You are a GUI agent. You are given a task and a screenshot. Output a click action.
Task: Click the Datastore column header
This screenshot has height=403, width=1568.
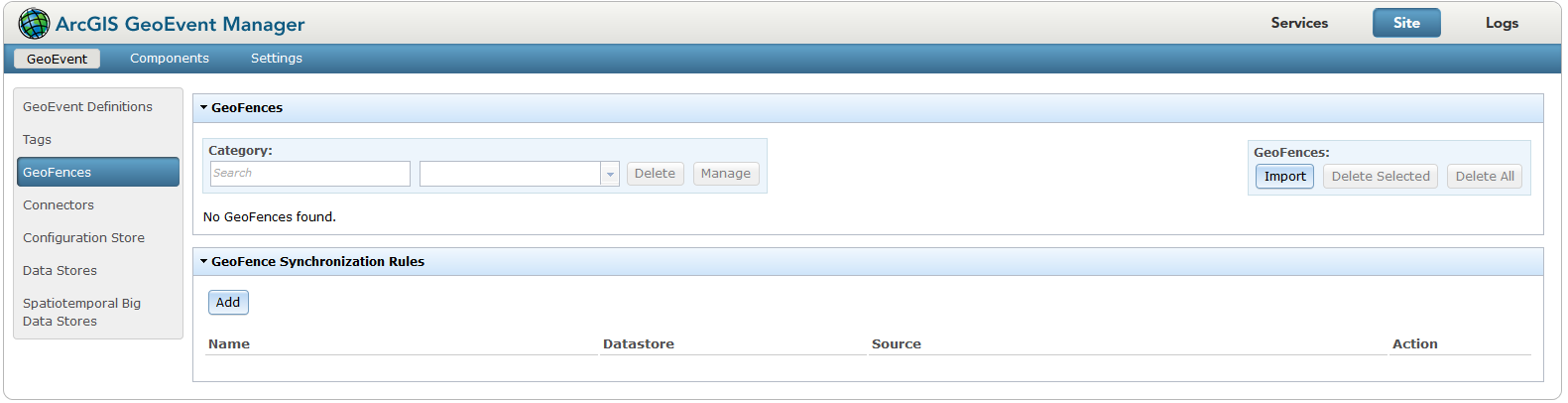pyautogui.click(x=639, y=344)
